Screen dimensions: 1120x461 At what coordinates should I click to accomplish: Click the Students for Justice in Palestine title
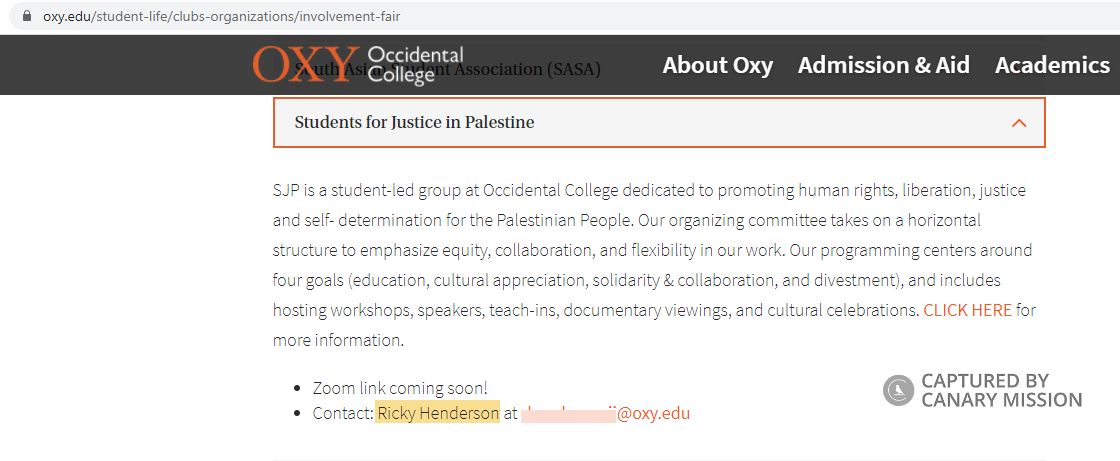[x=414, y=122]
